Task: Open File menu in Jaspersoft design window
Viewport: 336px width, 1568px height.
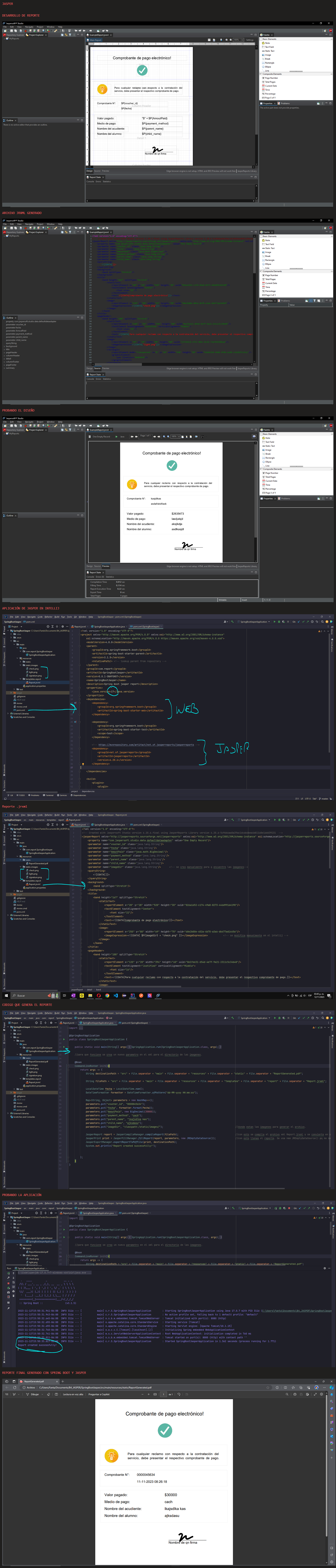Action: coord(5,27)
